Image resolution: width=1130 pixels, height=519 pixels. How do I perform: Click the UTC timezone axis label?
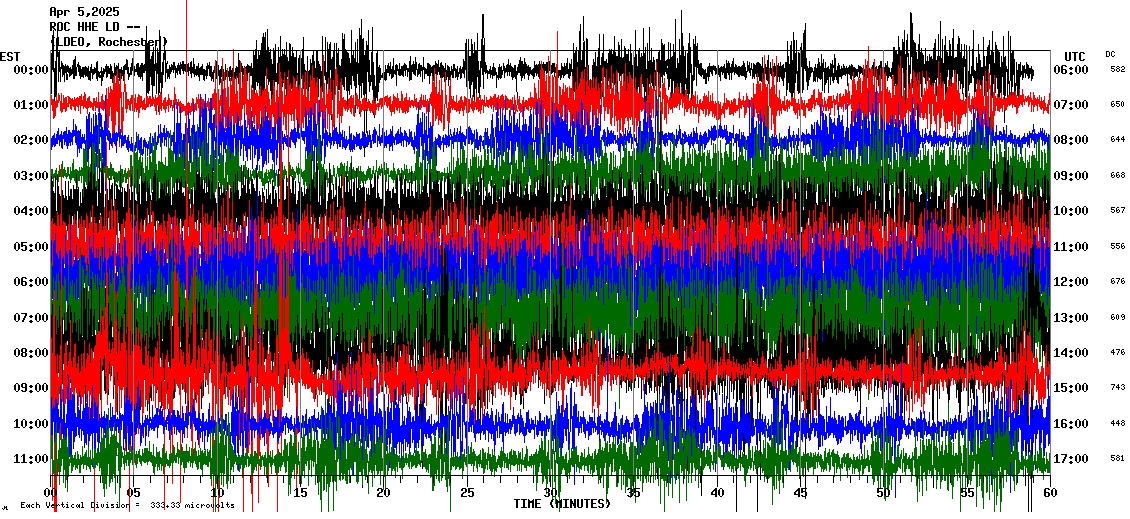pyautogui.click(x=1075, y=56)
